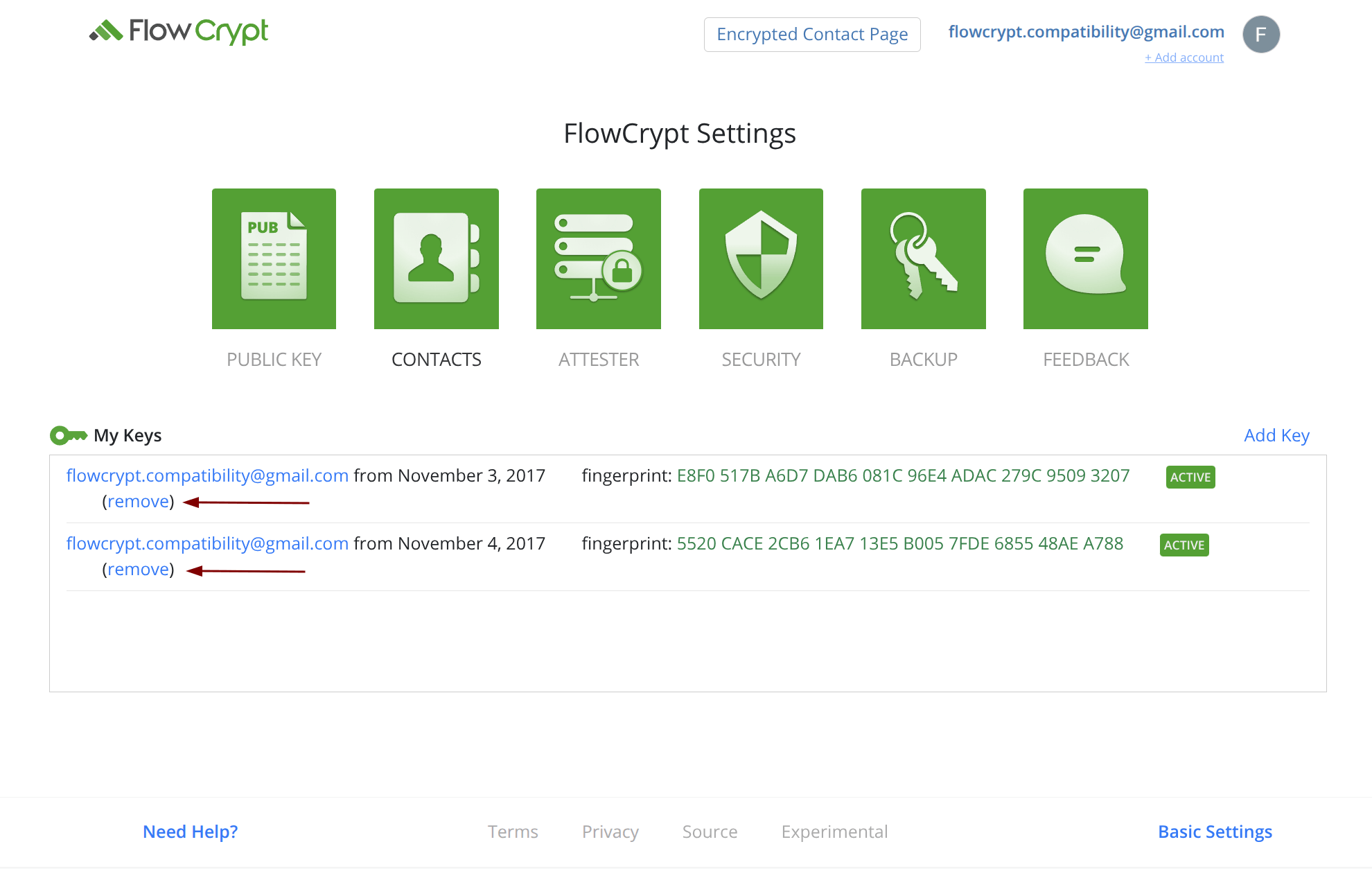The height and width of the screenshot is (869, 1372).
Task: Click the fingerprint starting with E8F0 517B
Action: 903,475
